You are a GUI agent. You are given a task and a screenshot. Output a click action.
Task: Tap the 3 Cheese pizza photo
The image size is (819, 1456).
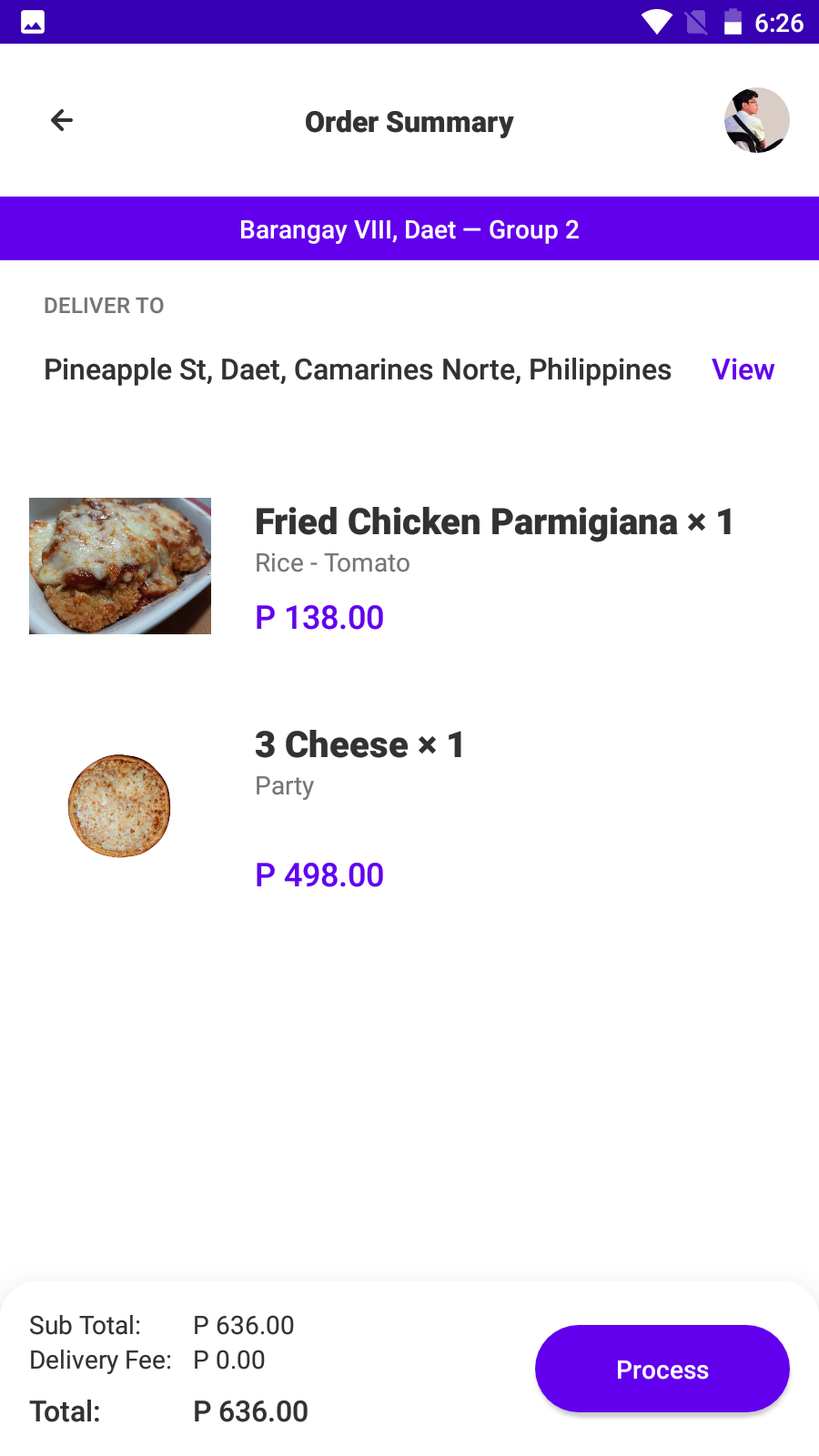coord(119,806)
